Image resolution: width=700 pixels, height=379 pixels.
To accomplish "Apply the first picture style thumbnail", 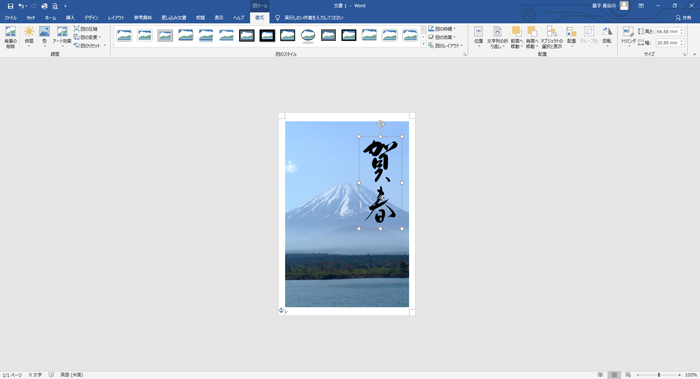I will [x=125, y=35].
